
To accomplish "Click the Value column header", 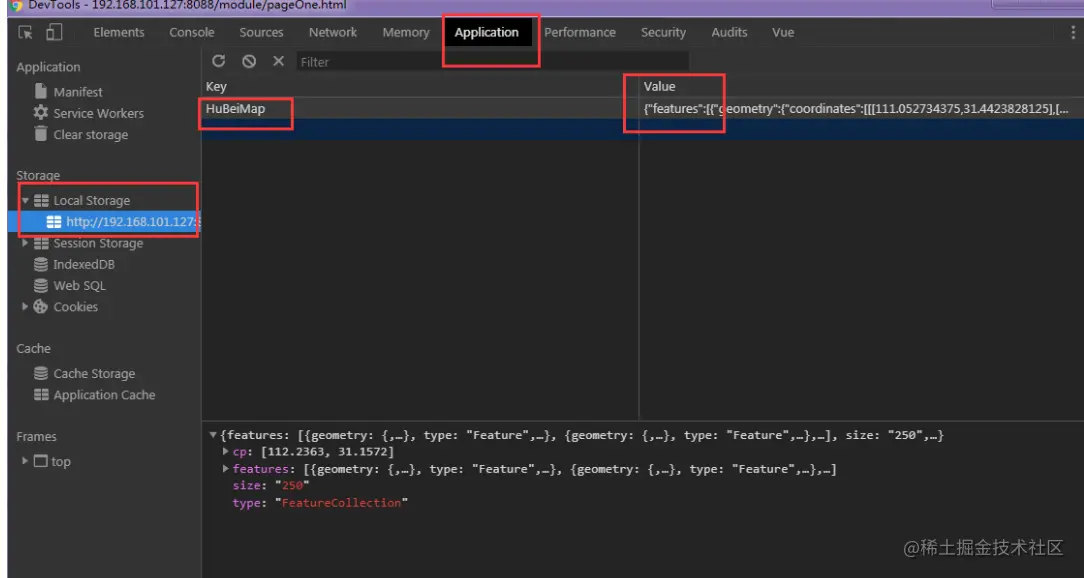I will coord(861,86).
